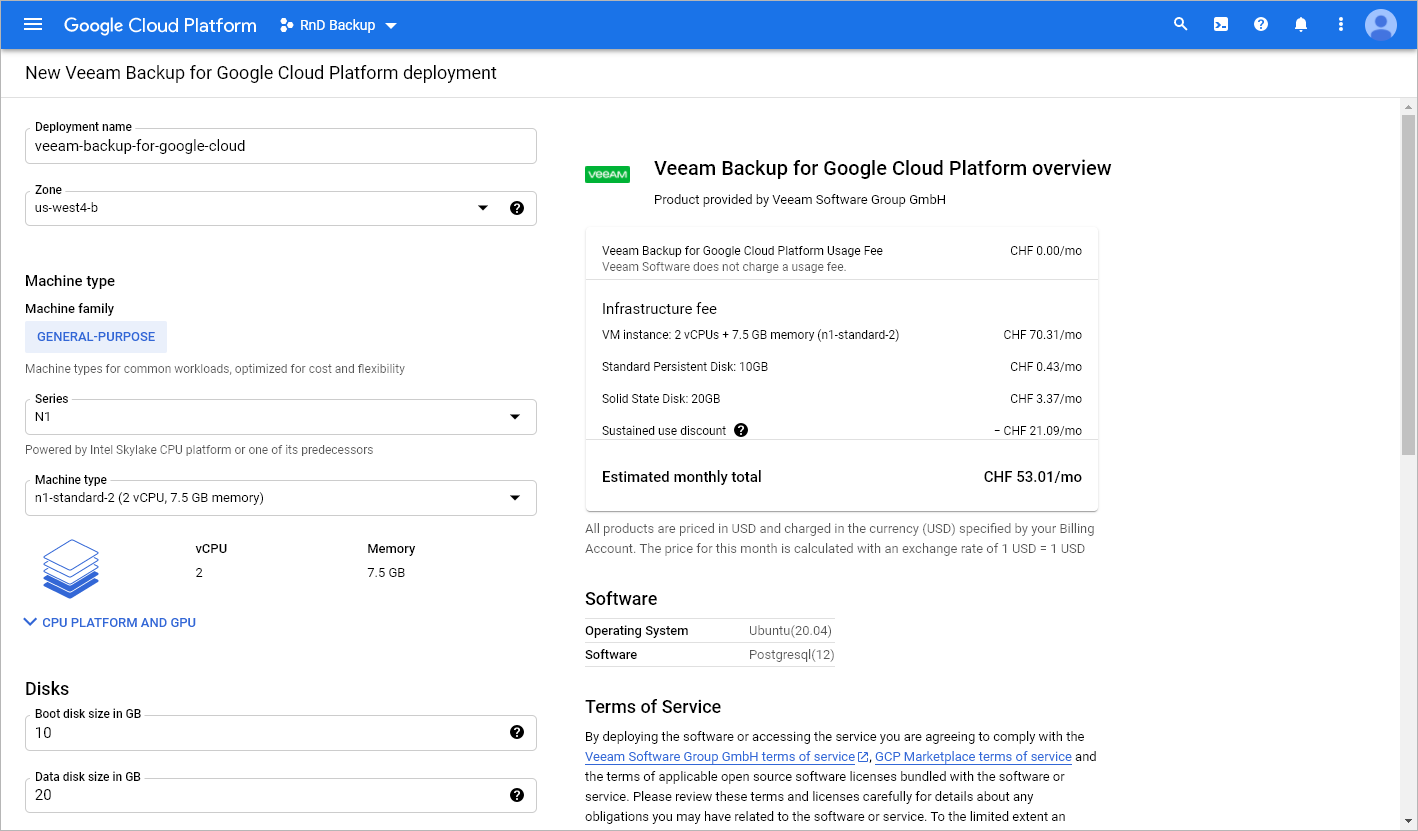Screen dimensions: 1418x831
Task: Click Google Cloud Platform title
Action: [160, 25]
